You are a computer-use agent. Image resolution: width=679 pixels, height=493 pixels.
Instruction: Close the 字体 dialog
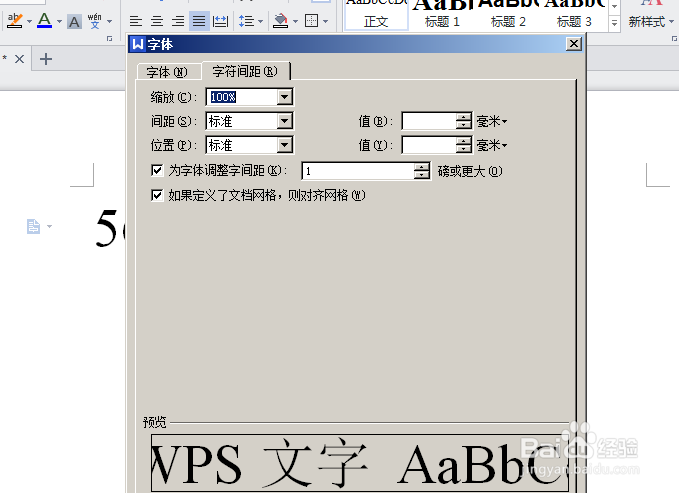[574, 44]
